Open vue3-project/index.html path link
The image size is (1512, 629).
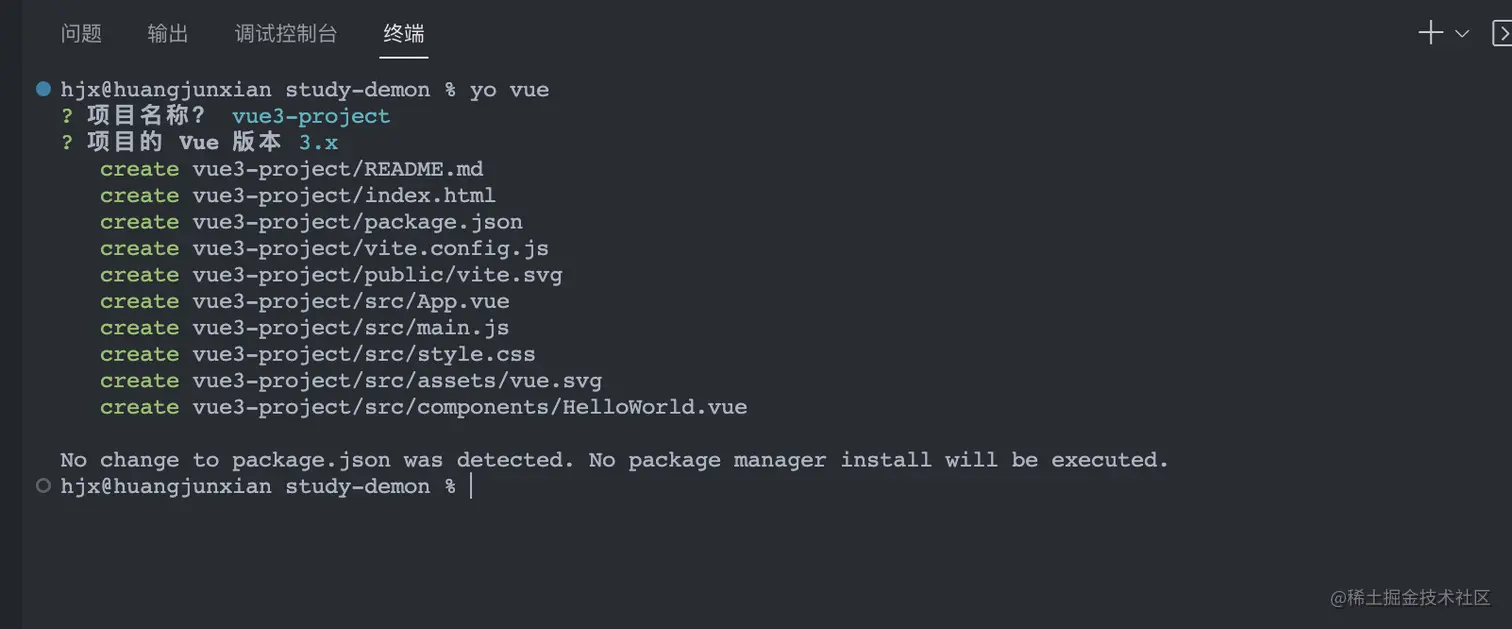pos(344,196)
